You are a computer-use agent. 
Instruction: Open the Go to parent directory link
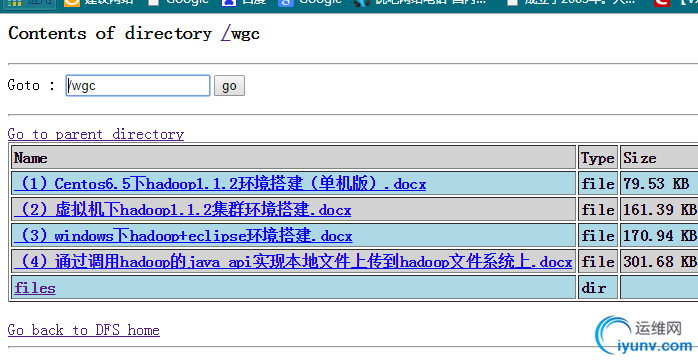click(96, 134)
